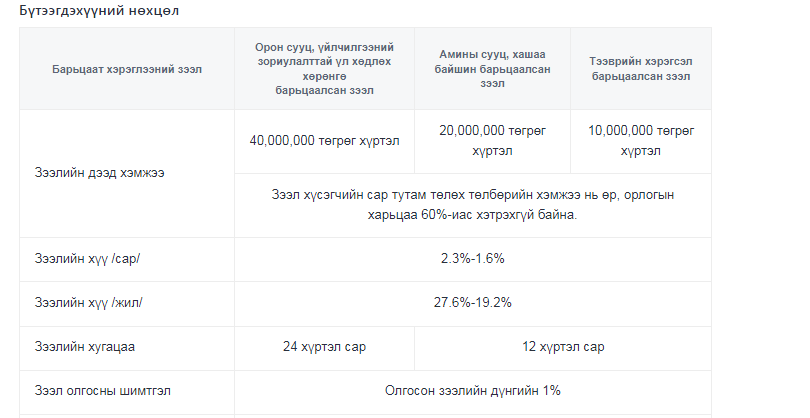Viewport: 810px width, 418px height.
Task: Click the 'Бүтээгдэхүүний нөхцөл' heading
Action: [x=99, y=11]
